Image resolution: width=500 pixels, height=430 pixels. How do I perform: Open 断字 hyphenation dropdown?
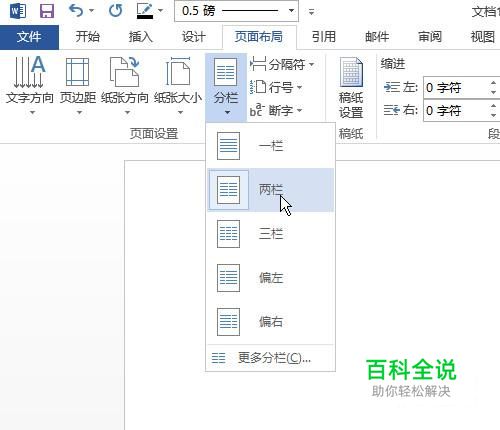(276, 110)
